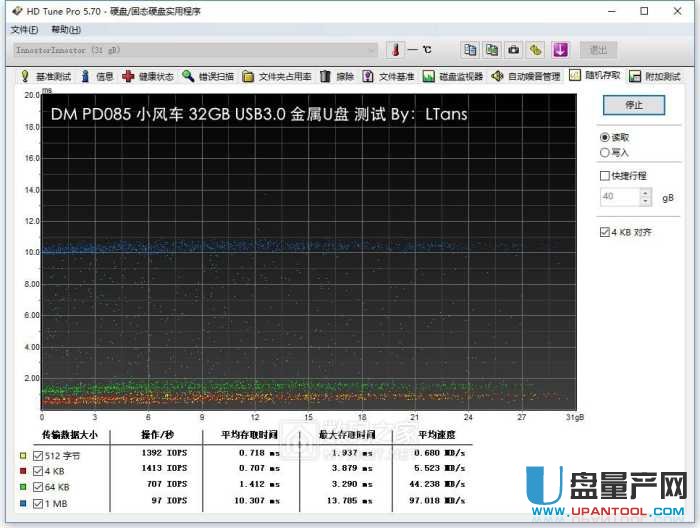Click the yellow 512 字节 legend square

(22, 455)
